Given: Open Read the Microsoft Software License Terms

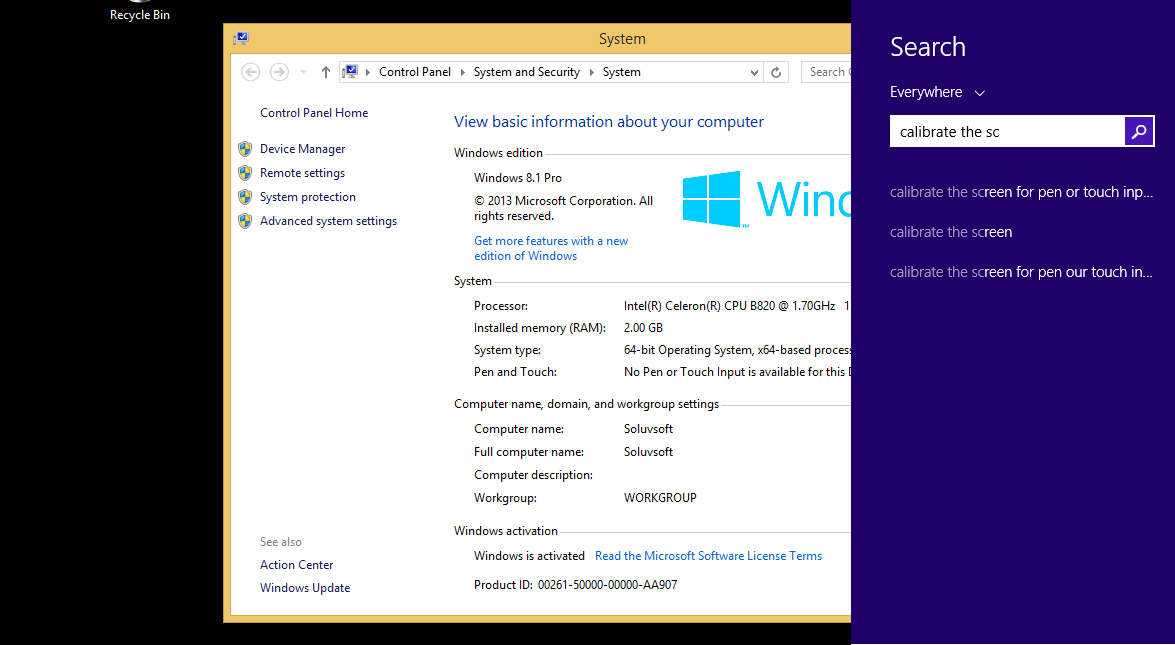Looking at the screenshot, I should 708,556.
